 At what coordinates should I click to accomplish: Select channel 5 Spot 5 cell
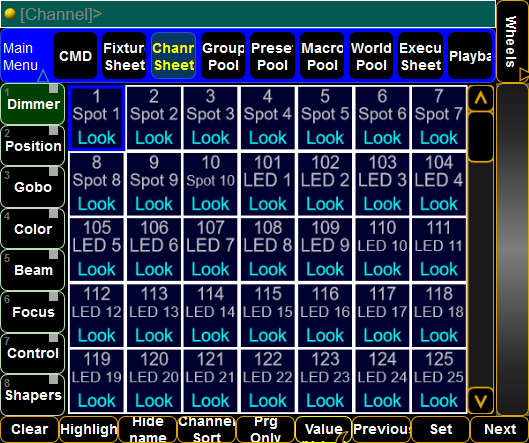coord(325,118)
